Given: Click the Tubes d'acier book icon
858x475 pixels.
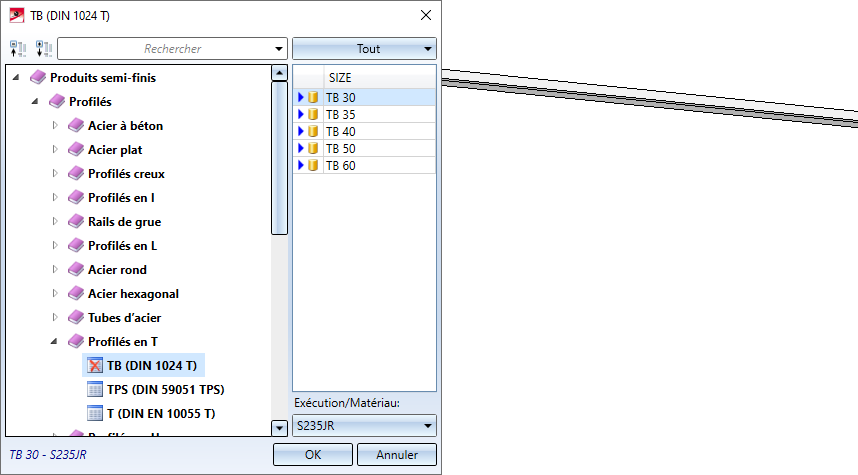Looking at the screenshot, I should tap(76, 317).
